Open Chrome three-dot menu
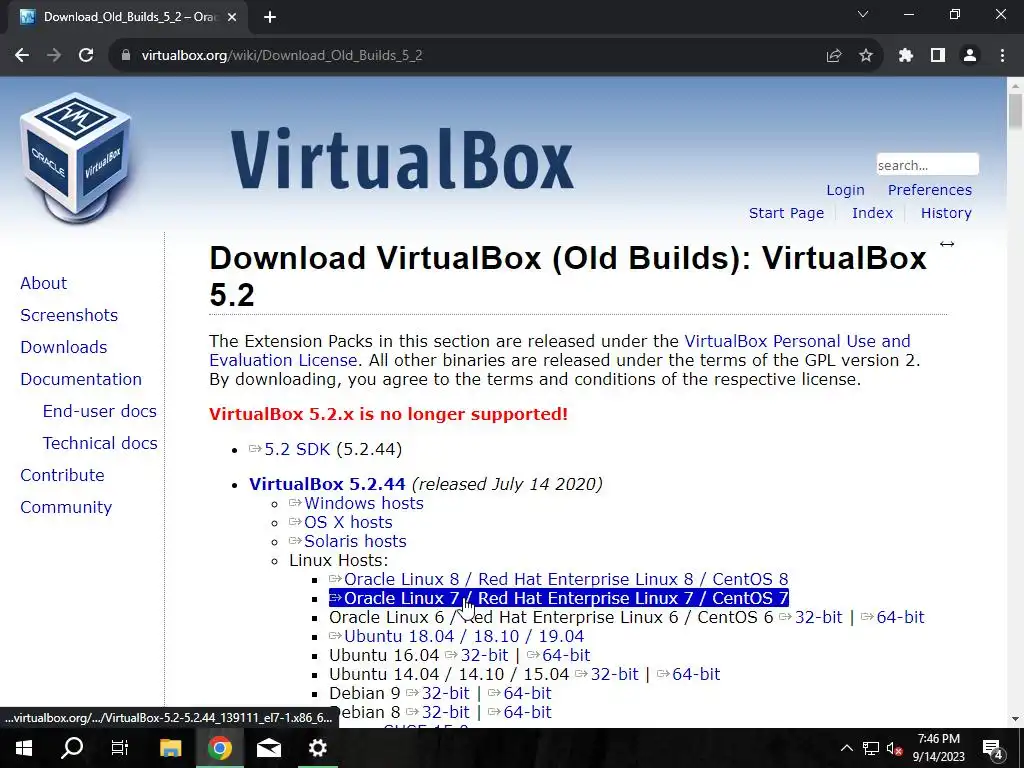The width and height of the screenshot is (1024, 768). [1002, 56]
